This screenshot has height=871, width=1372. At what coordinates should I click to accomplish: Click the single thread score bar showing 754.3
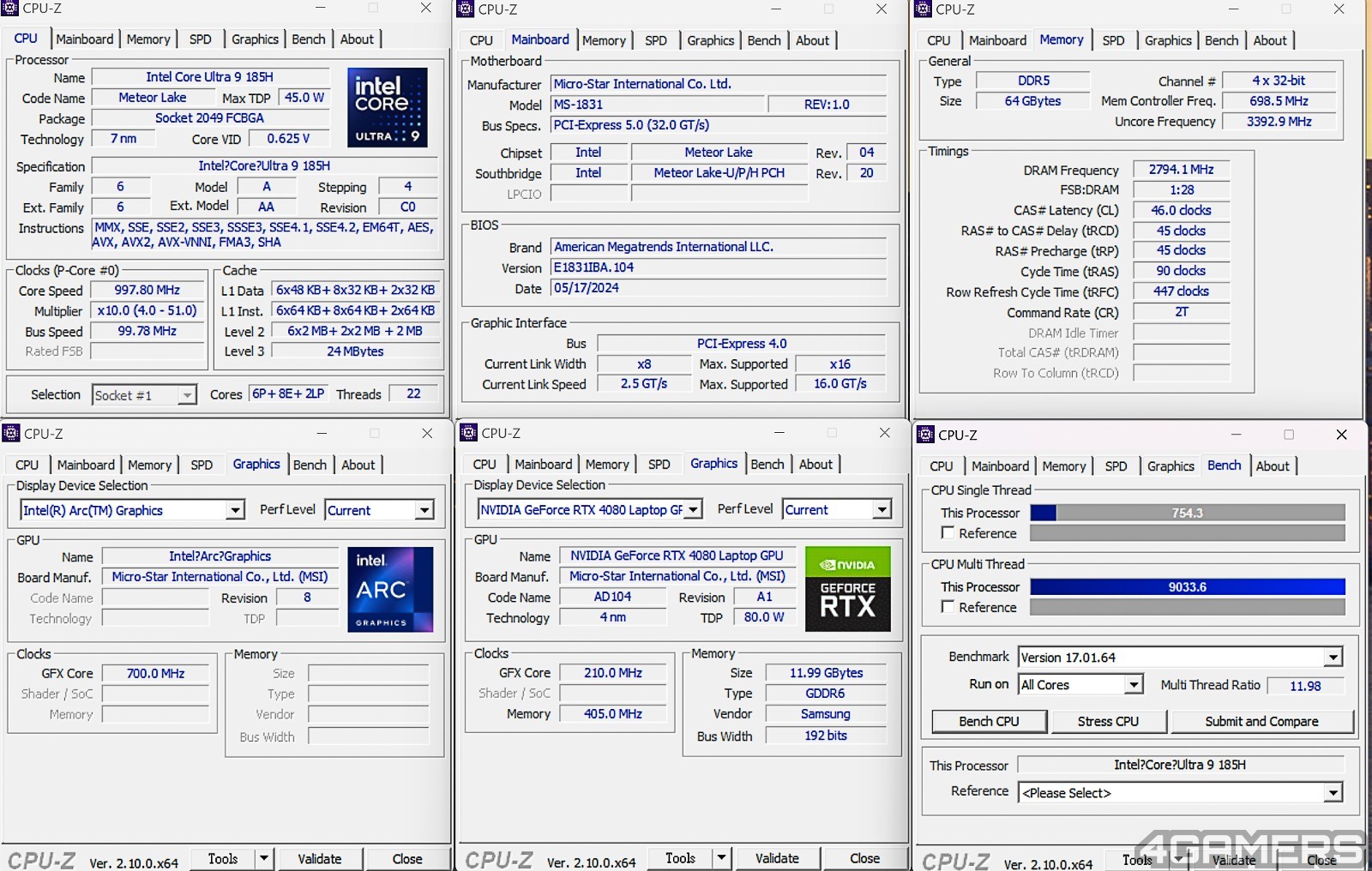[1188, 513]
